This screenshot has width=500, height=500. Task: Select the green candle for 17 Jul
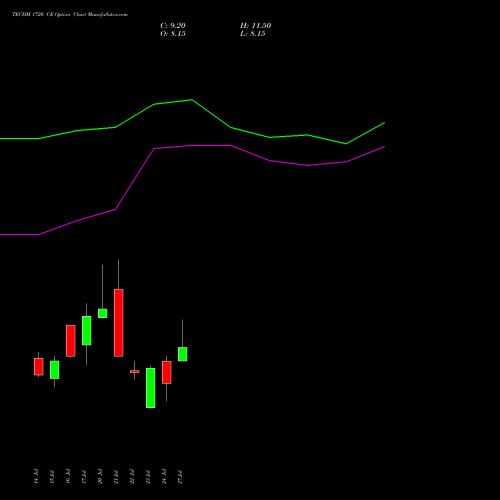[87, 330]
